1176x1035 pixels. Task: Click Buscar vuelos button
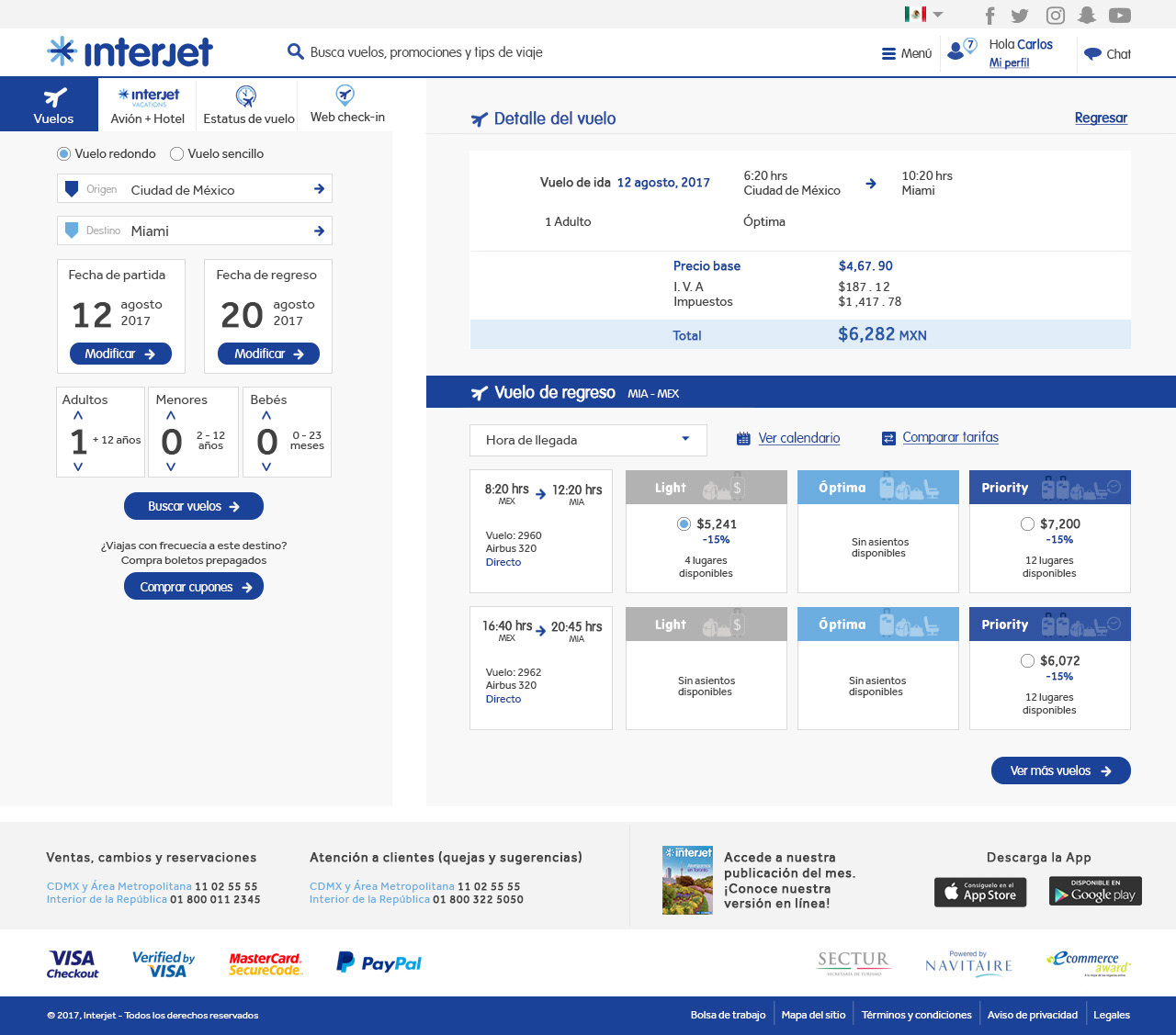194,506
